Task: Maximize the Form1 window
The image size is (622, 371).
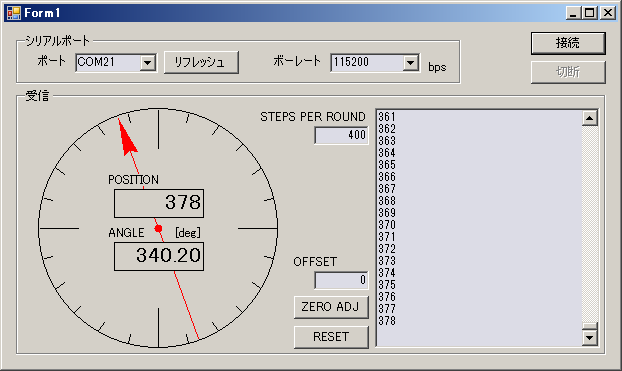Action: 589,13
